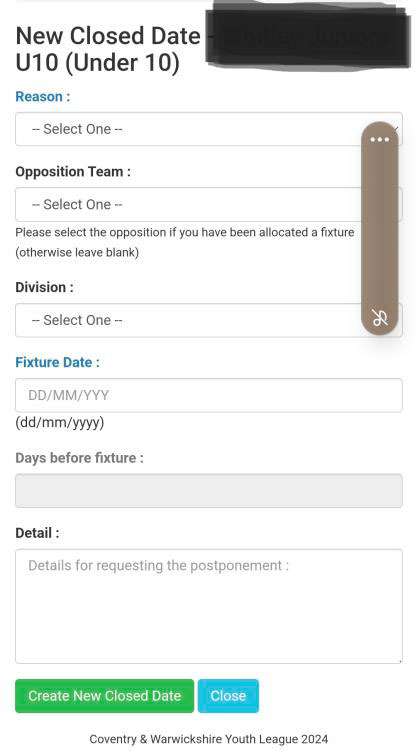Click the blue Close button
Viewport: 417px width, 751px height.
tap(228, 696)
